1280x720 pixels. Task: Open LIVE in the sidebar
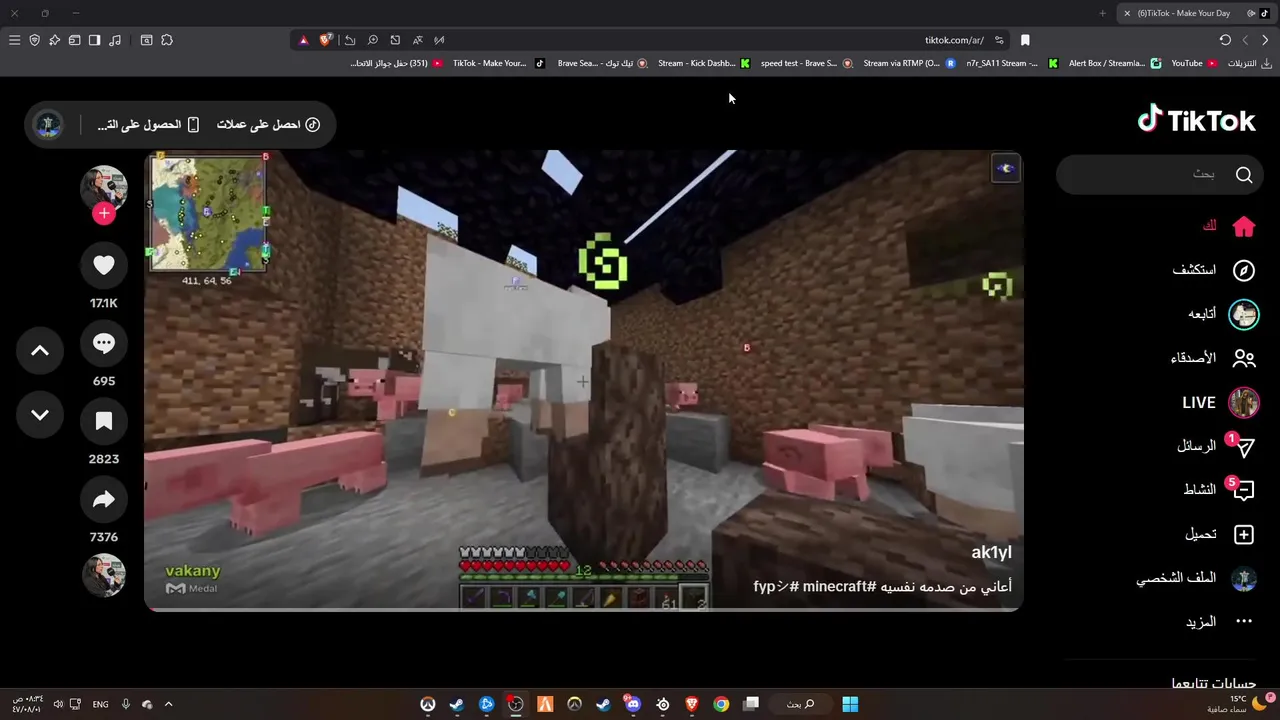(x=1220, y=403)
